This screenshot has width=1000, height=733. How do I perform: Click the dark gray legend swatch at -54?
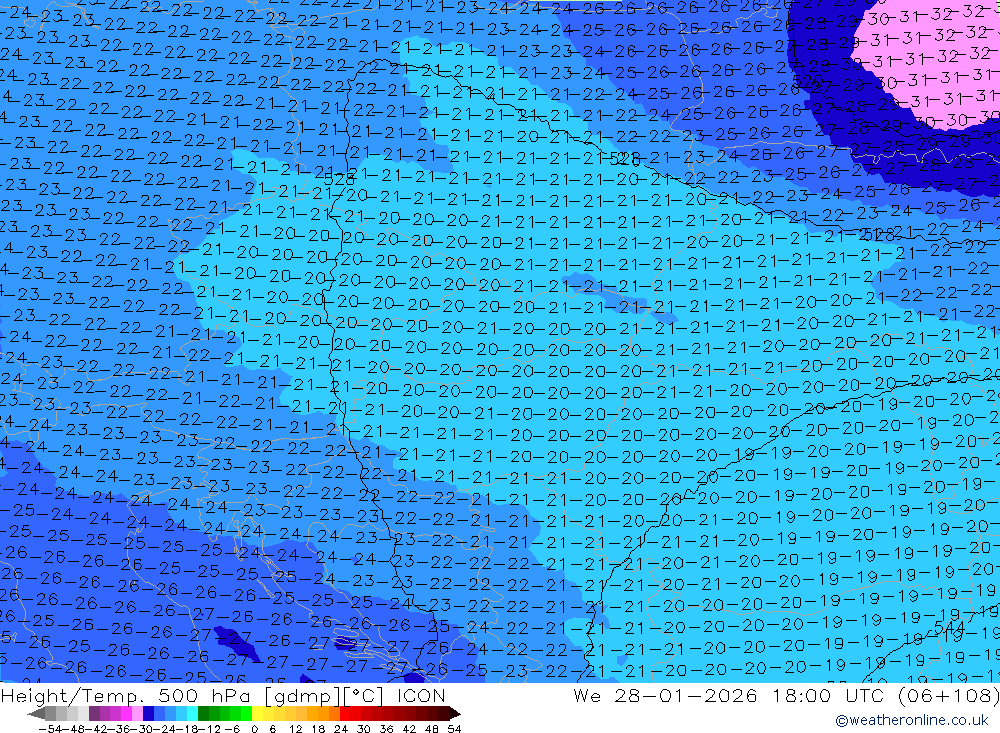pos(50,713)
